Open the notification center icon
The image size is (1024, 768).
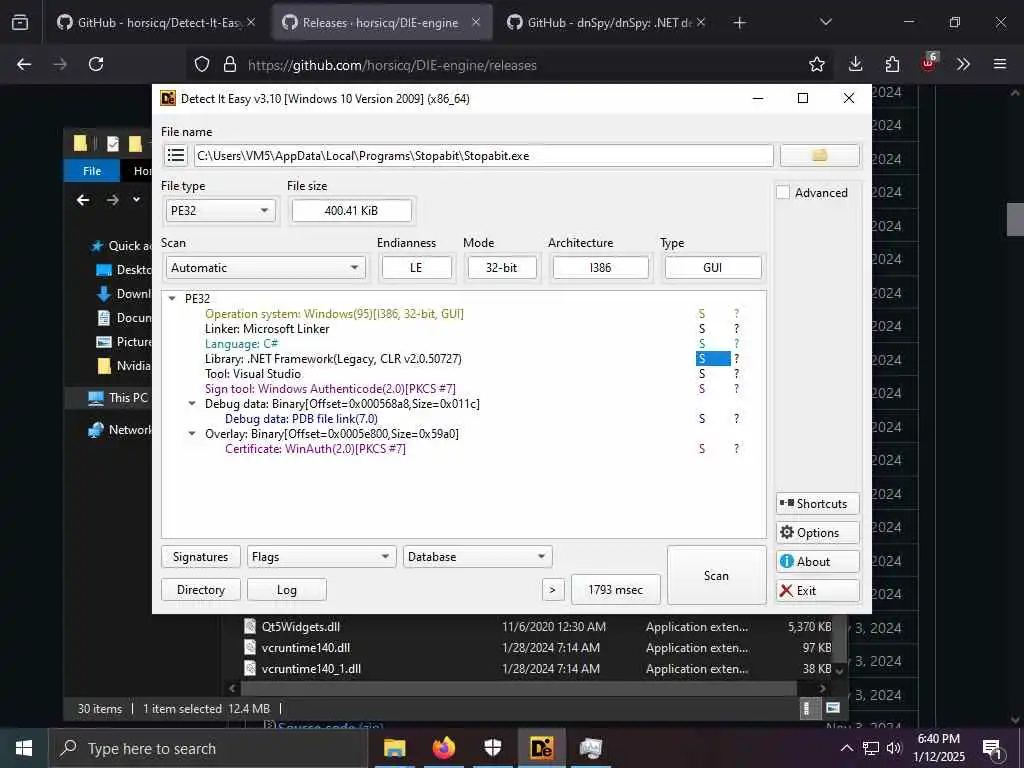(x=992, y=748)
